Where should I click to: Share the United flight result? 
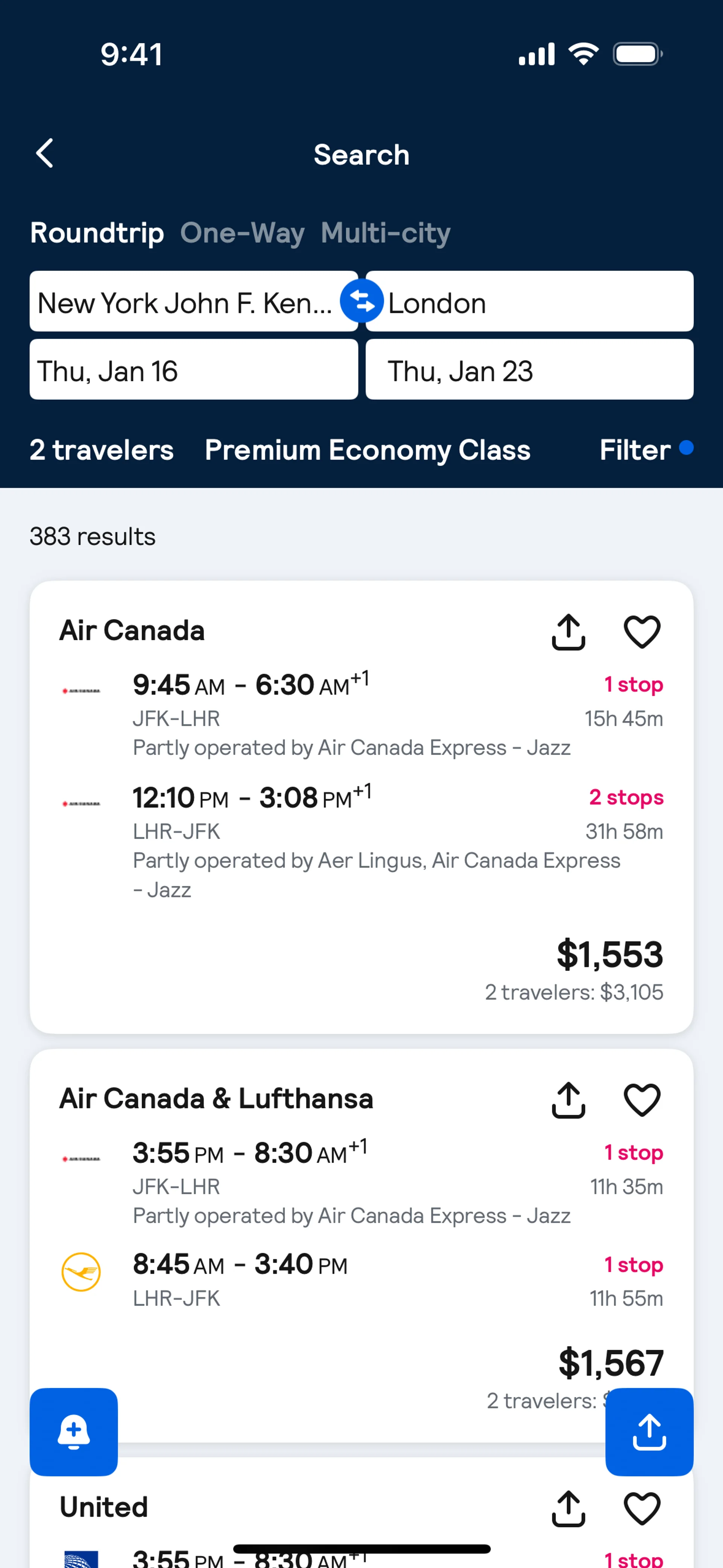(568, 1508)
